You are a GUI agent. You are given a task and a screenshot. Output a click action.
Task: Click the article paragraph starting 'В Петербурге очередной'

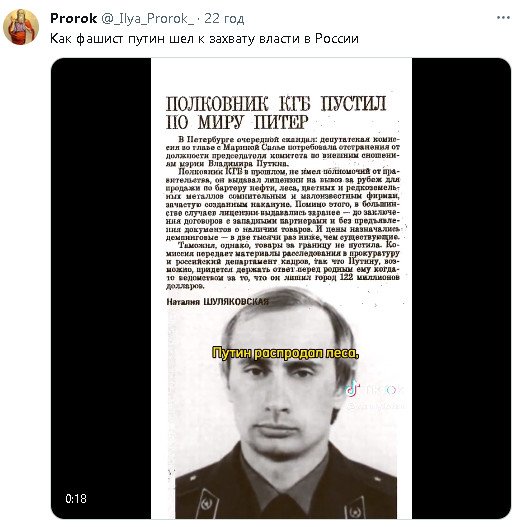(283, 151)
